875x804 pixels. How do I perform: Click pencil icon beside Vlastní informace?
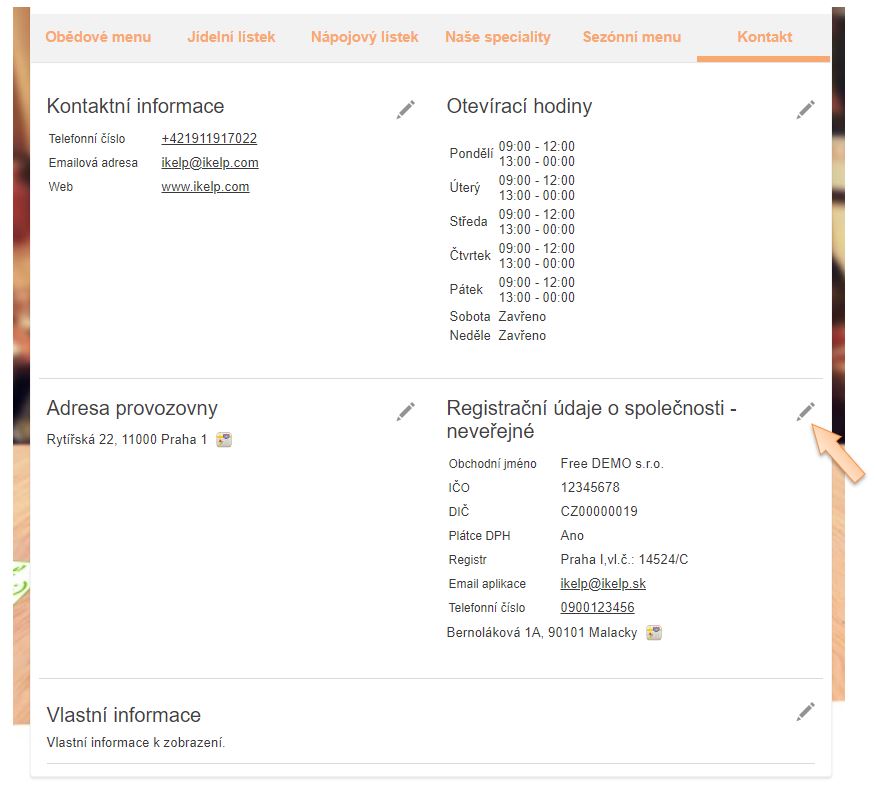pos(805,711)
